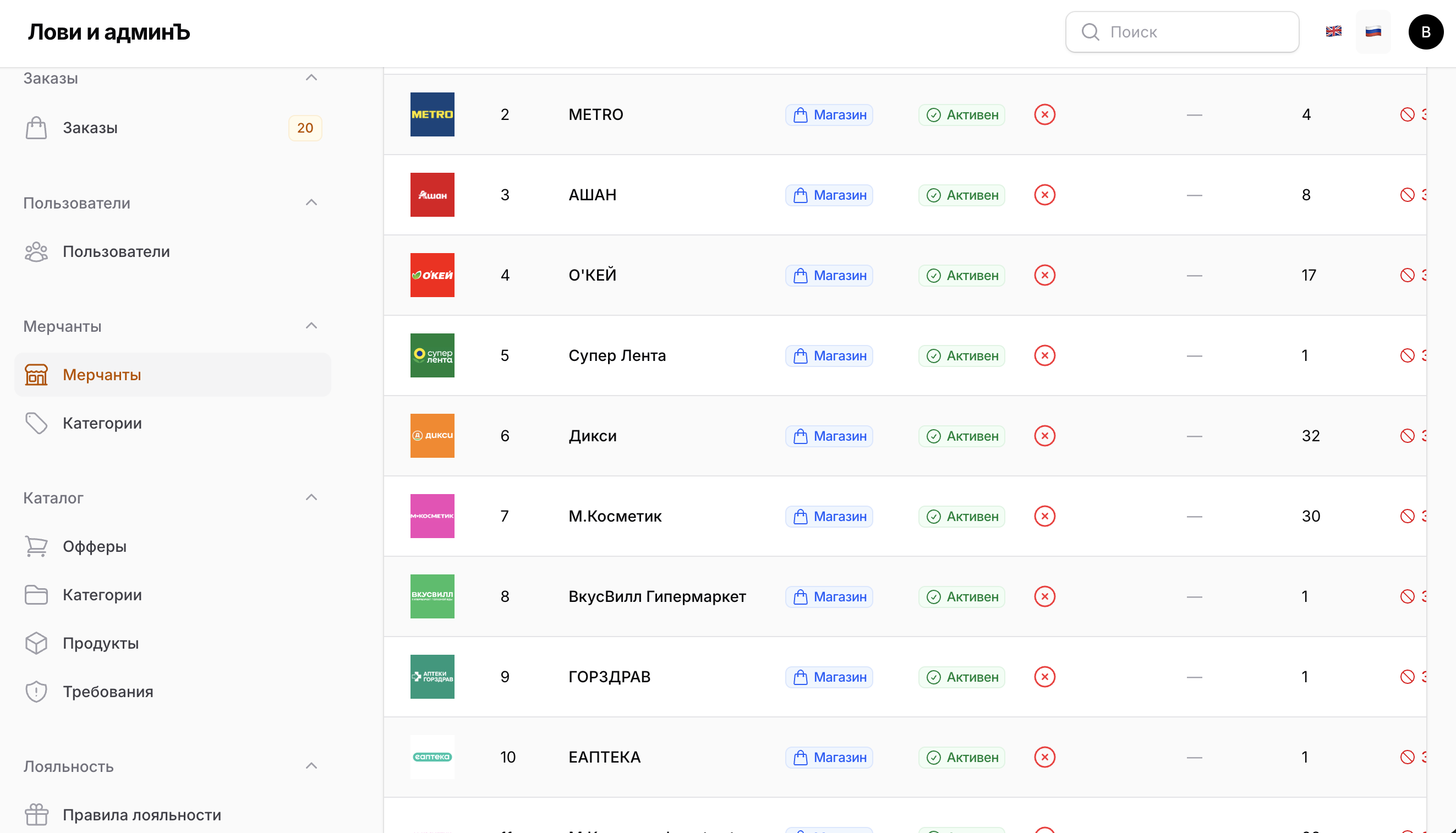This screenshot has height=833, width=1456.
Task: Open the Офферы catalog page
Action: (173, 546)
